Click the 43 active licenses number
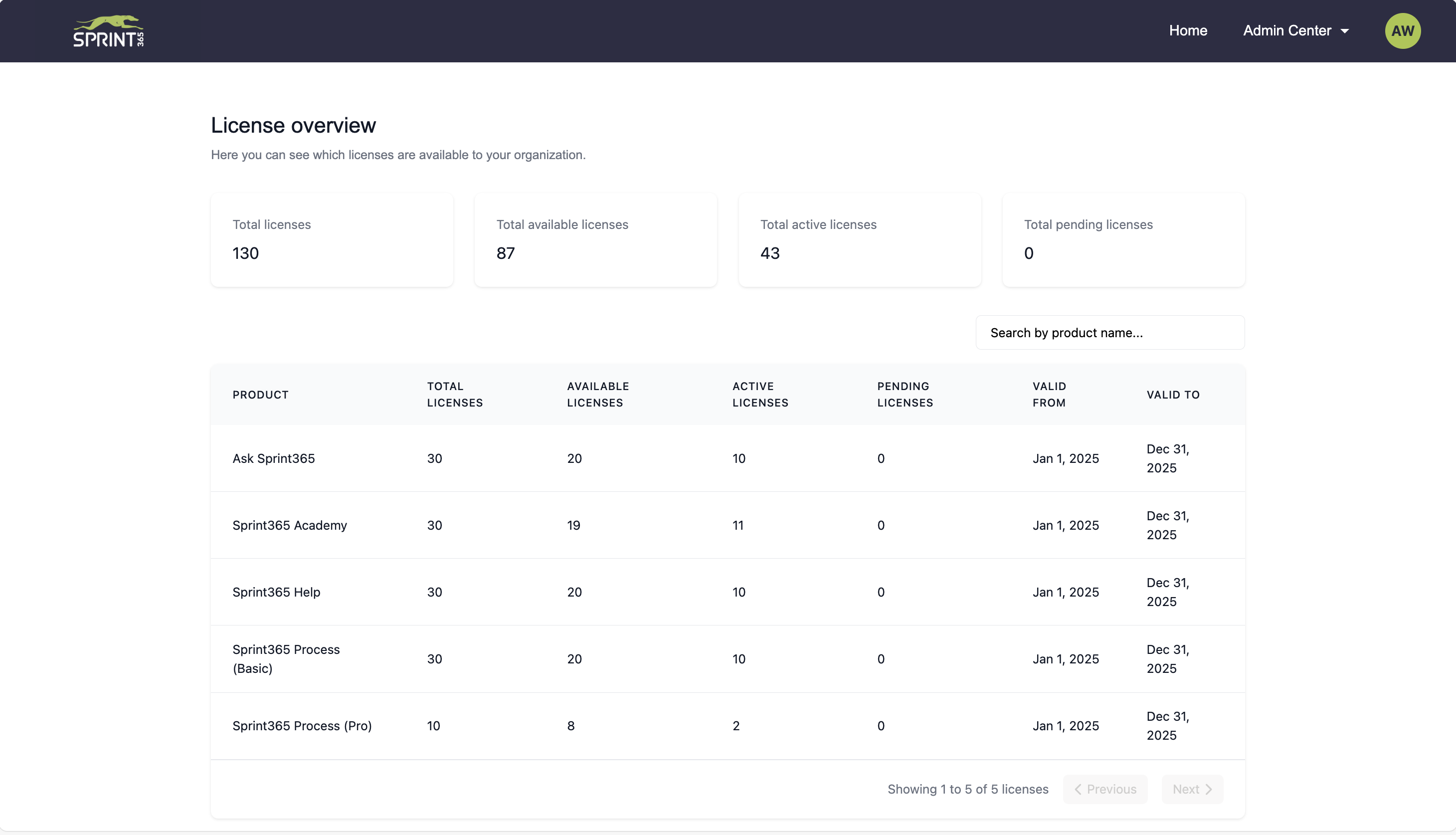 point(770,253)
